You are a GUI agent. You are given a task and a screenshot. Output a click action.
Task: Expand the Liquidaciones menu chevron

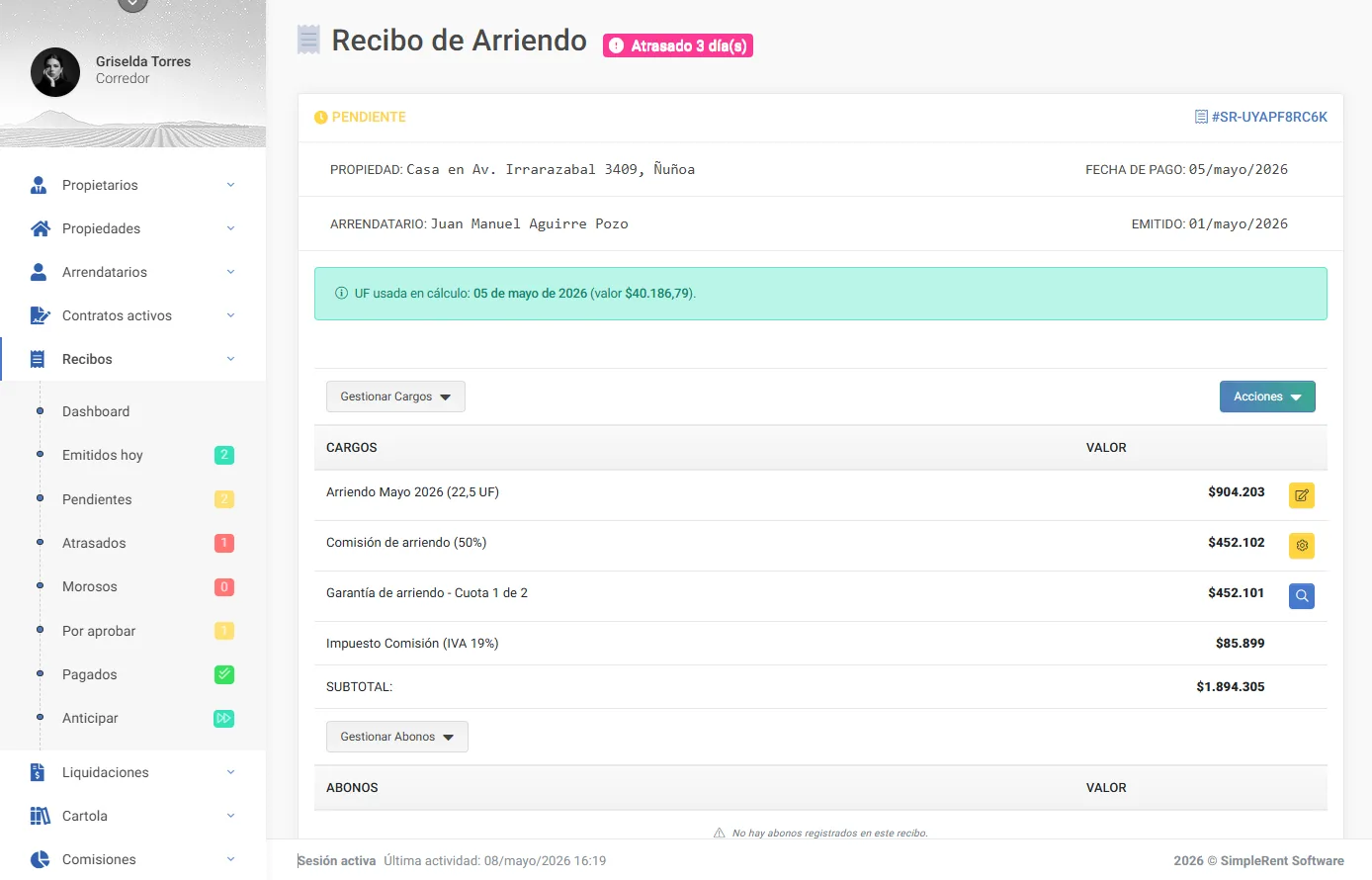pos(230,772)
